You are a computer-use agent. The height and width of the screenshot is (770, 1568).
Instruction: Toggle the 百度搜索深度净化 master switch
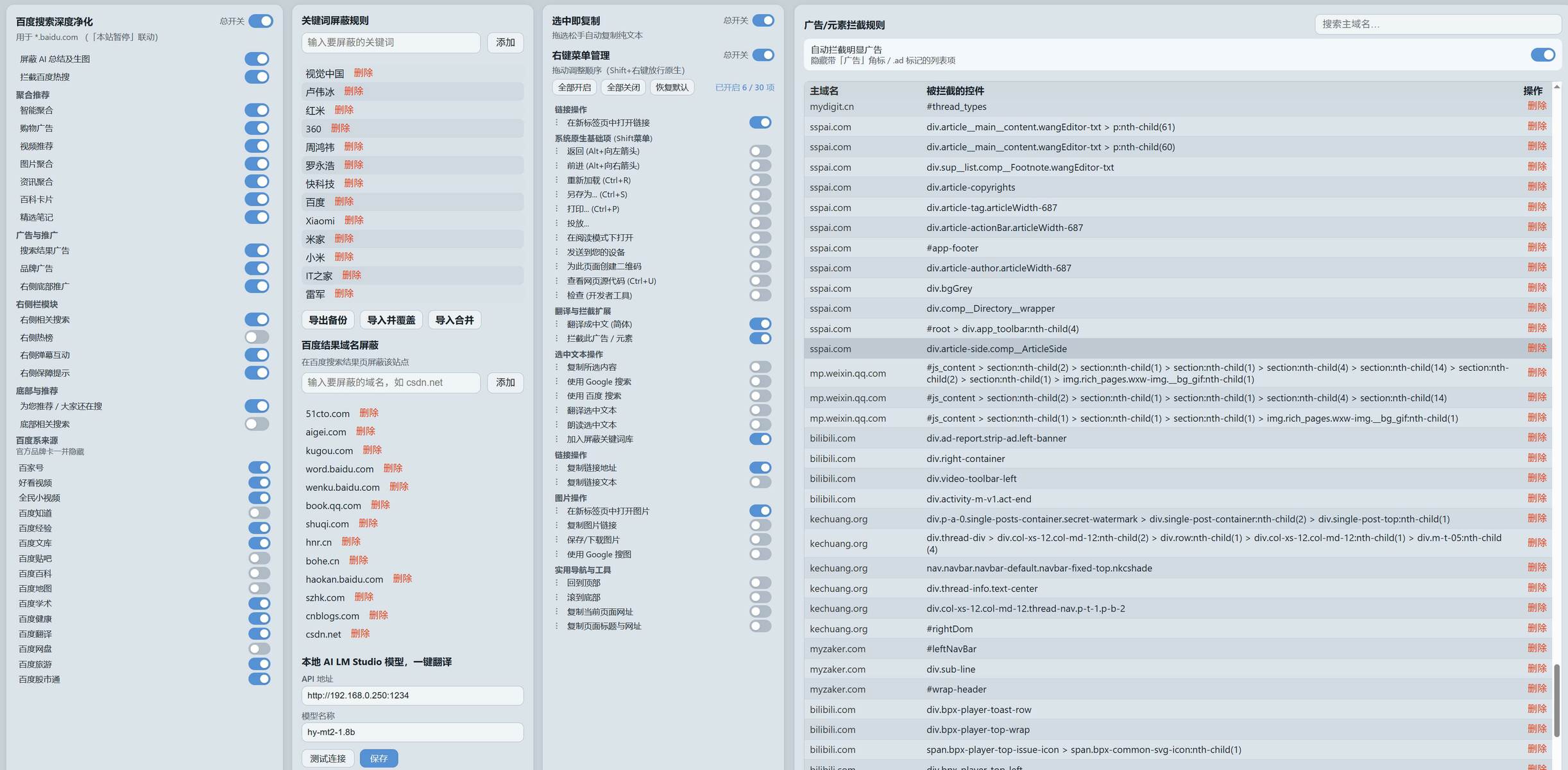coord(260,21)
